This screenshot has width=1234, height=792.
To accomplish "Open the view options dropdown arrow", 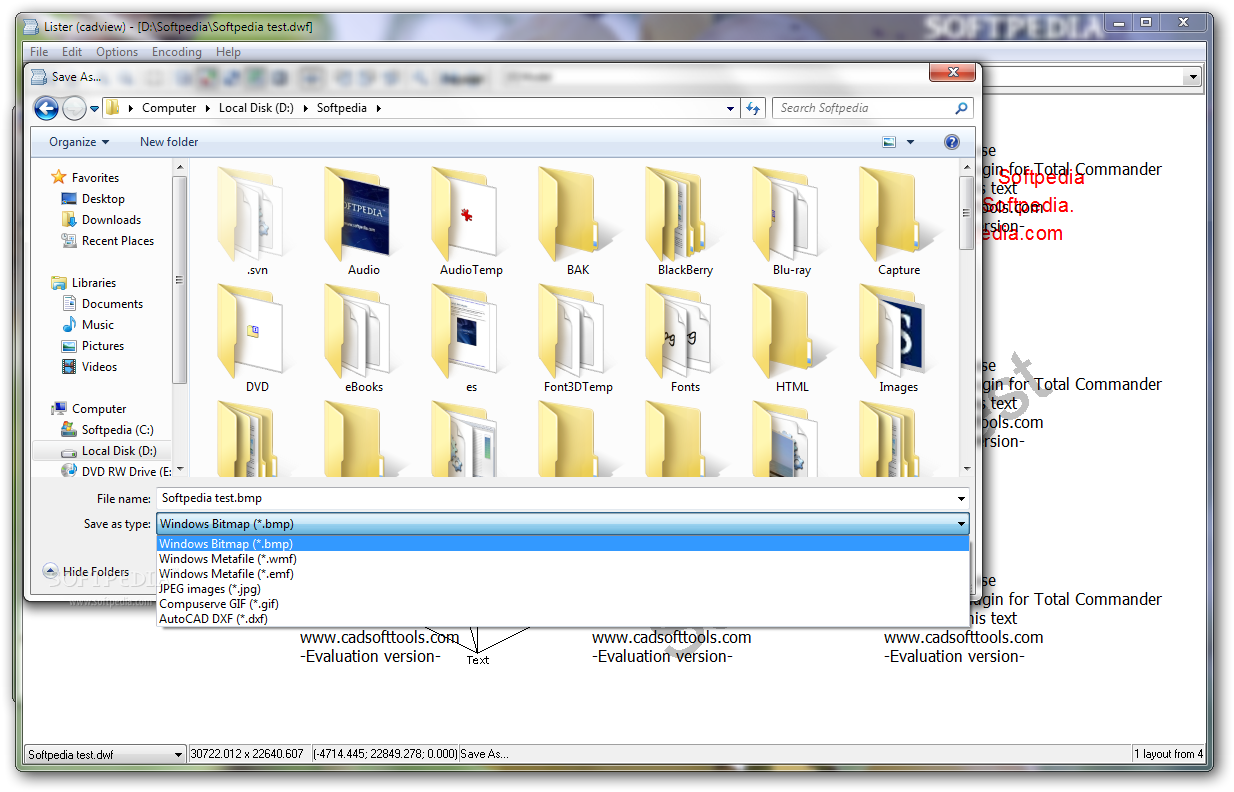I will click(x=910, y=142).
